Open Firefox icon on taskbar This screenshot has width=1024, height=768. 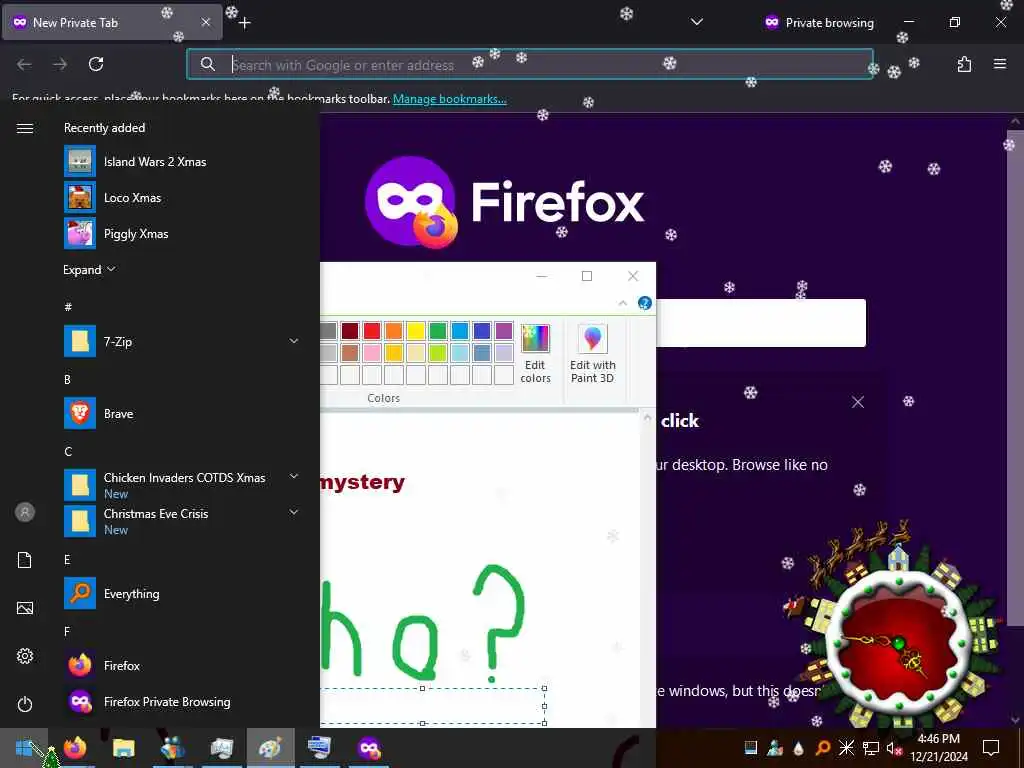(x=74, y=748)
